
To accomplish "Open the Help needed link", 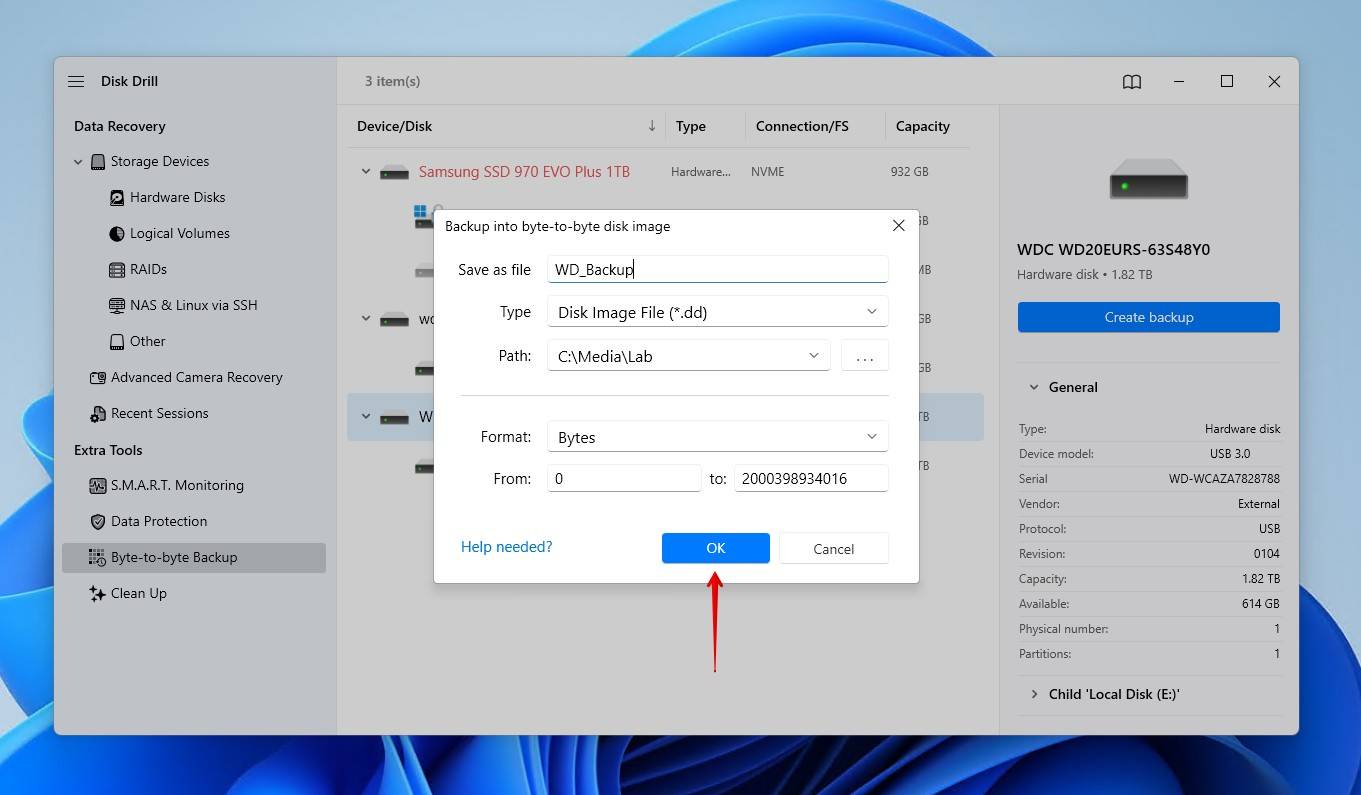I will click(x=506, y=546).
